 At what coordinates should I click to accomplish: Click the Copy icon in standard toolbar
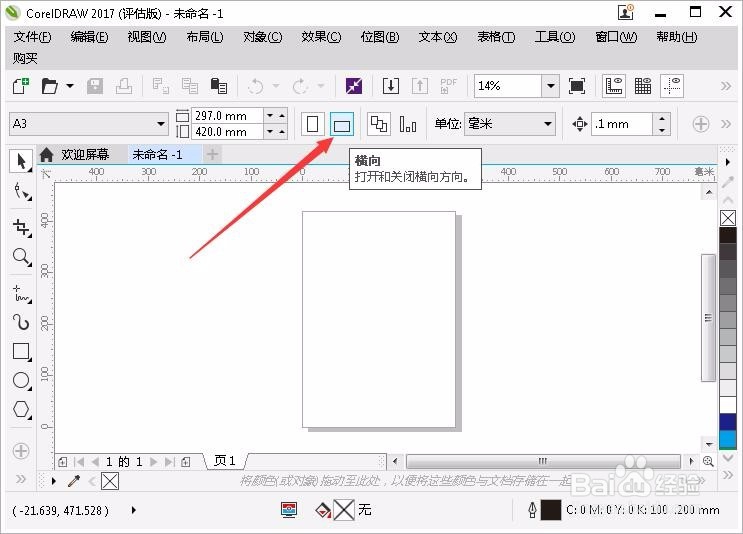click(190, 86)
